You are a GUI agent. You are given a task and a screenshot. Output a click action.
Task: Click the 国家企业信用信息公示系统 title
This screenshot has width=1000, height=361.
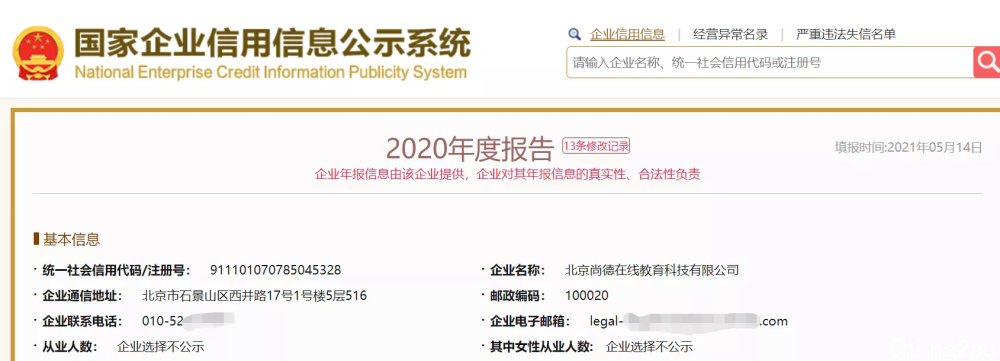click(272, 43)
